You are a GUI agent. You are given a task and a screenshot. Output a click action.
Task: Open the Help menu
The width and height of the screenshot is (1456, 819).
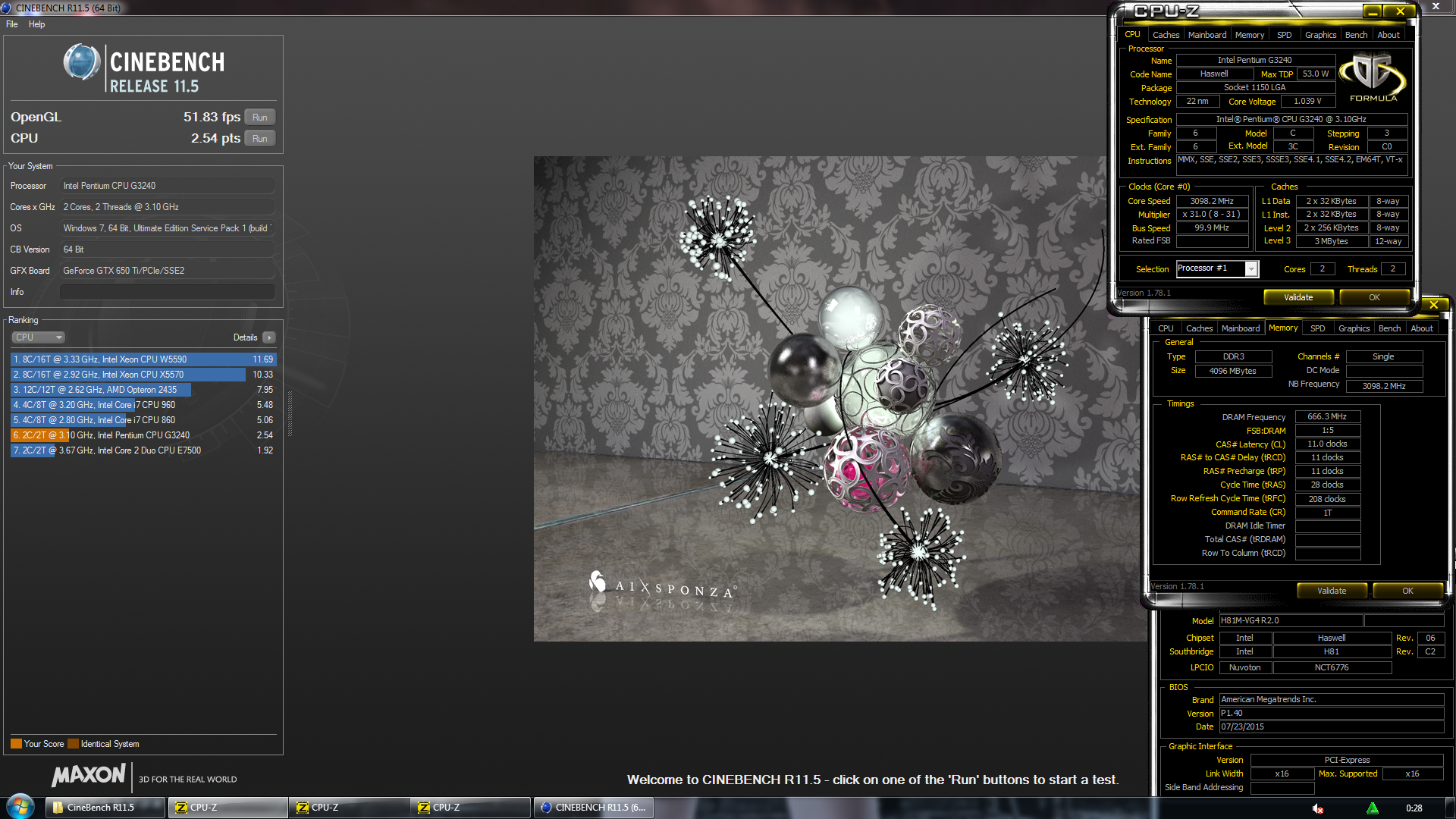coord(36,24)
